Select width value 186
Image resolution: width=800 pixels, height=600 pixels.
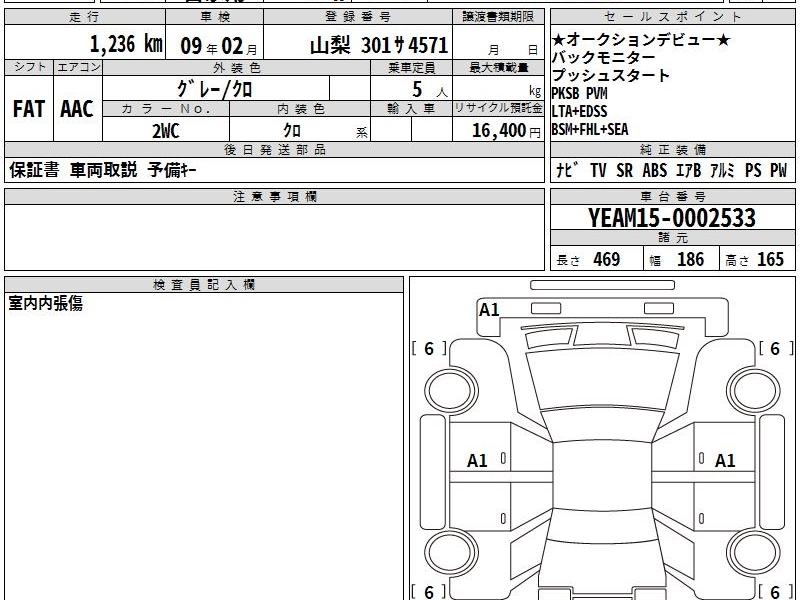690,259
